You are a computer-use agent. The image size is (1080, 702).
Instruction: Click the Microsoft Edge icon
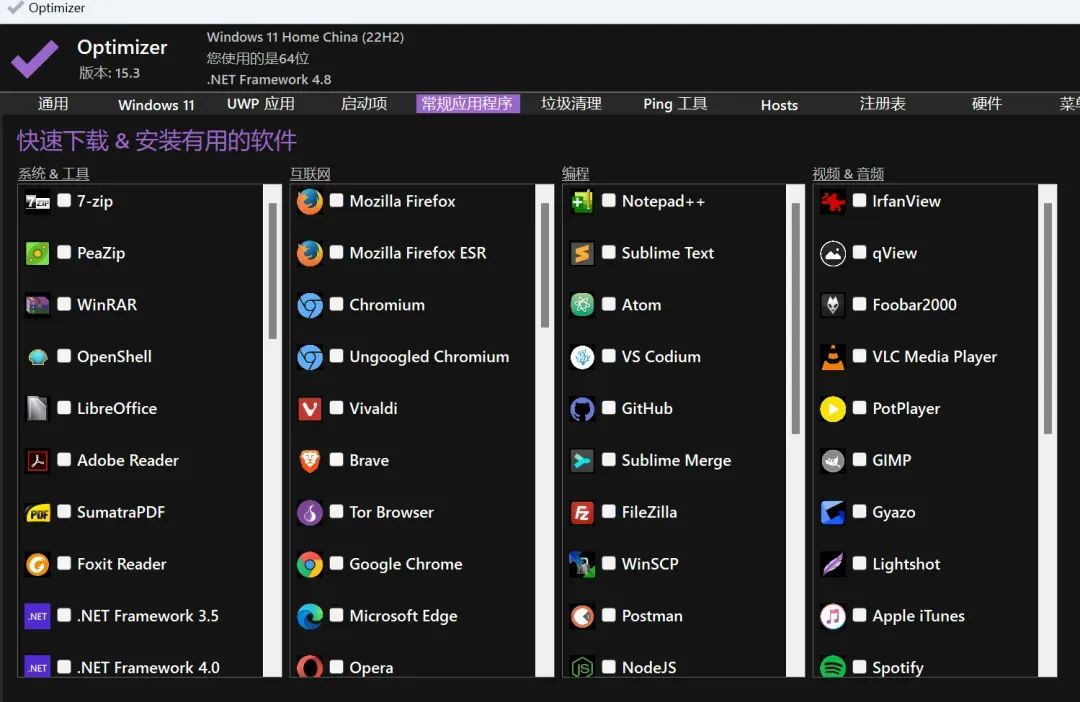310,616
